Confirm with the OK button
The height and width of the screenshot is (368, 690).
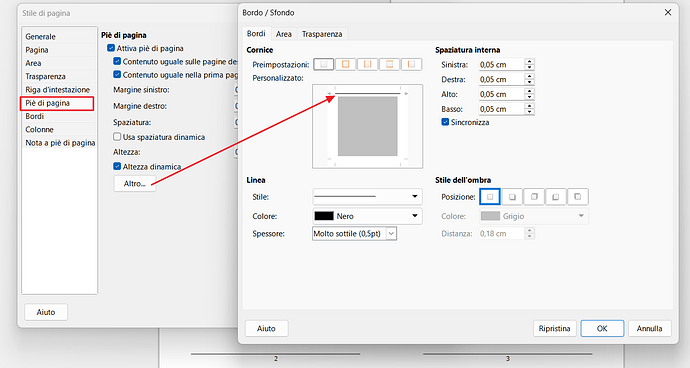click(602, 328)
